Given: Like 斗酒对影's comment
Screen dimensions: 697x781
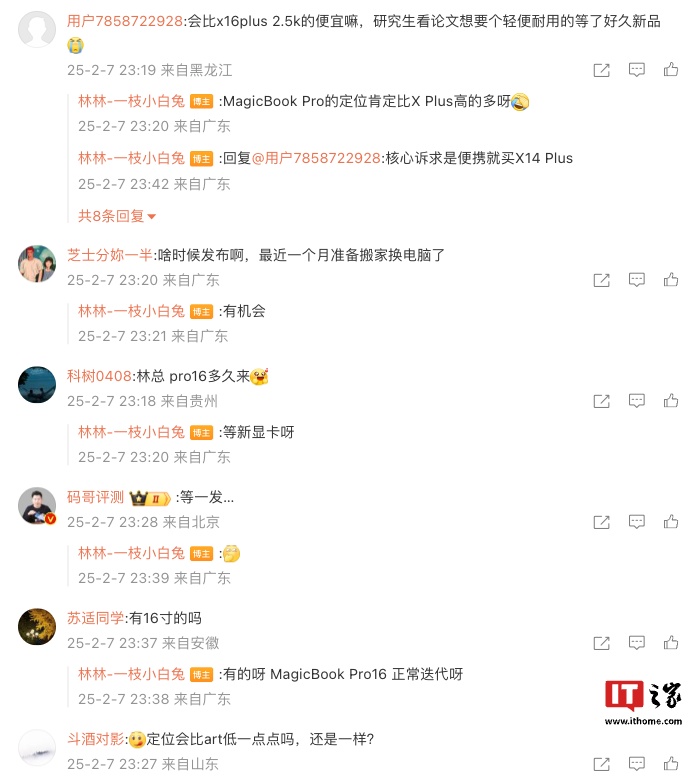Looking at the screenshot, I should coord(671,764).
